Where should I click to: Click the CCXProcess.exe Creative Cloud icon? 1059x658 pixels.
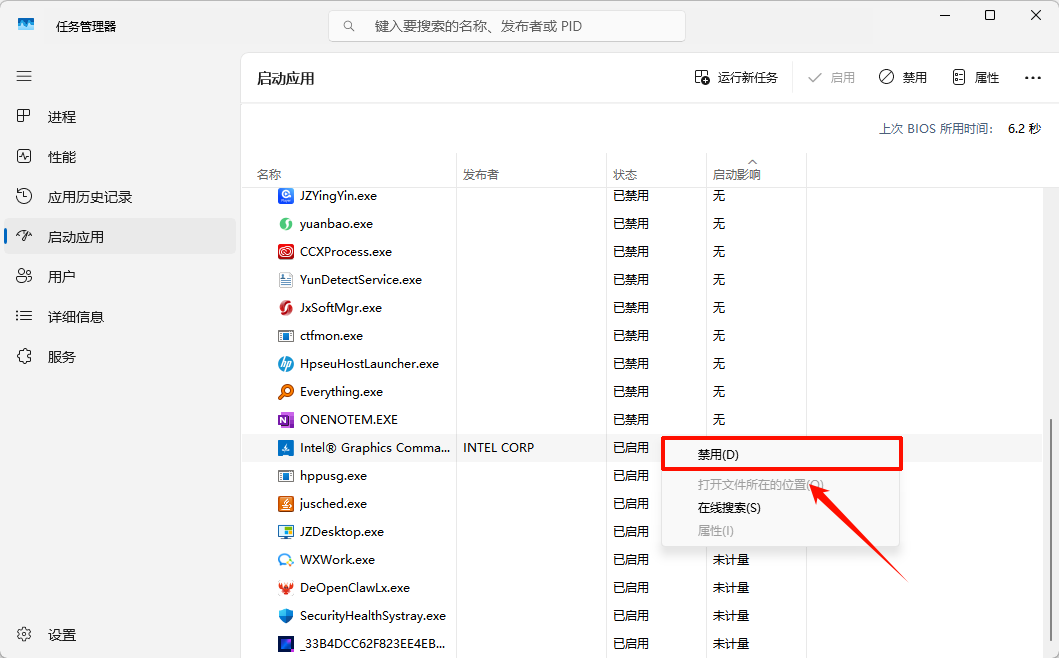[x=286, y=252]
